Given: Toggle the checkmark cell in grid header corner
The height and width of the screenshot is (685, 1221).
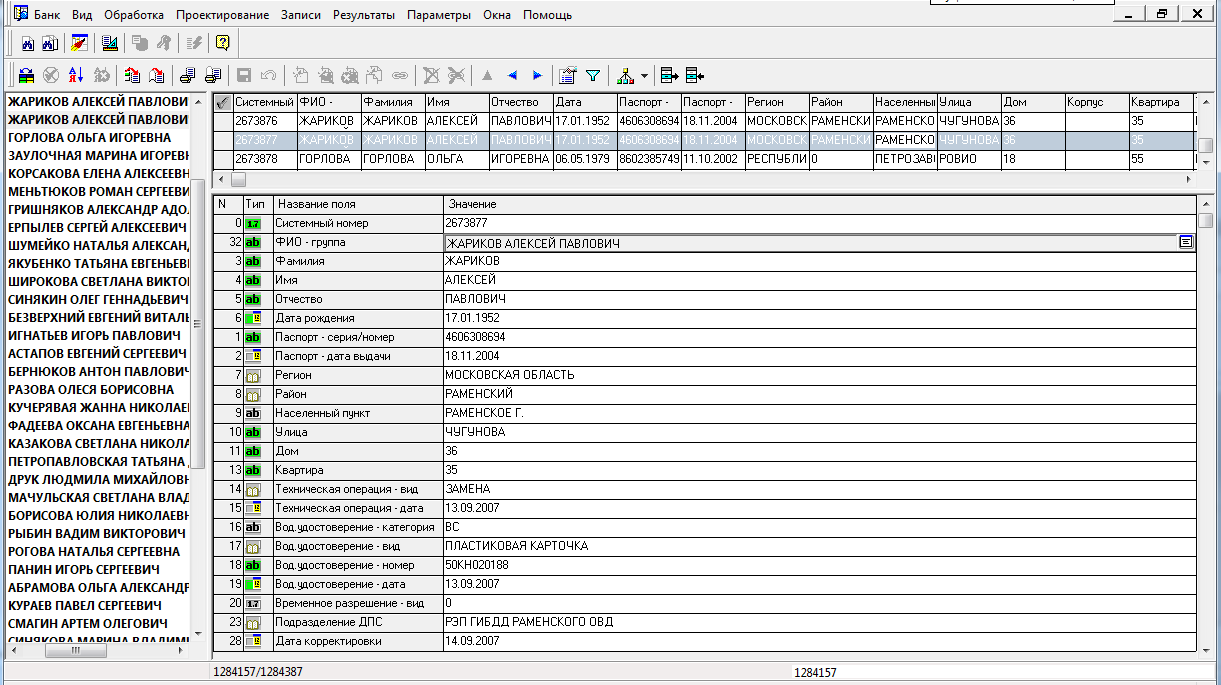Looking at the screenshot, I should (x=222, y=102).
